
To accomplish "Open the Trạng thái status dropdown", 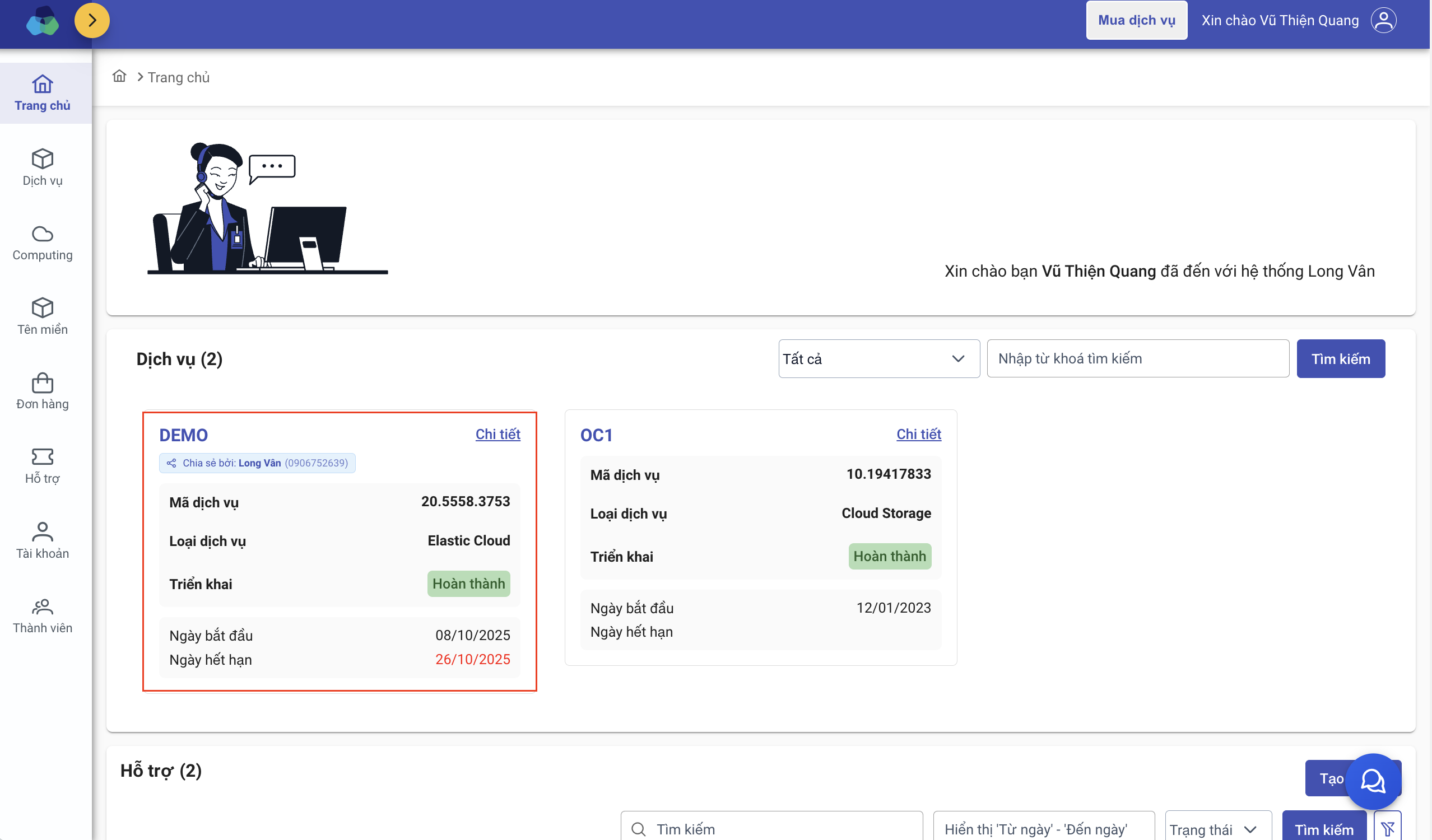I will (1218, 829).
